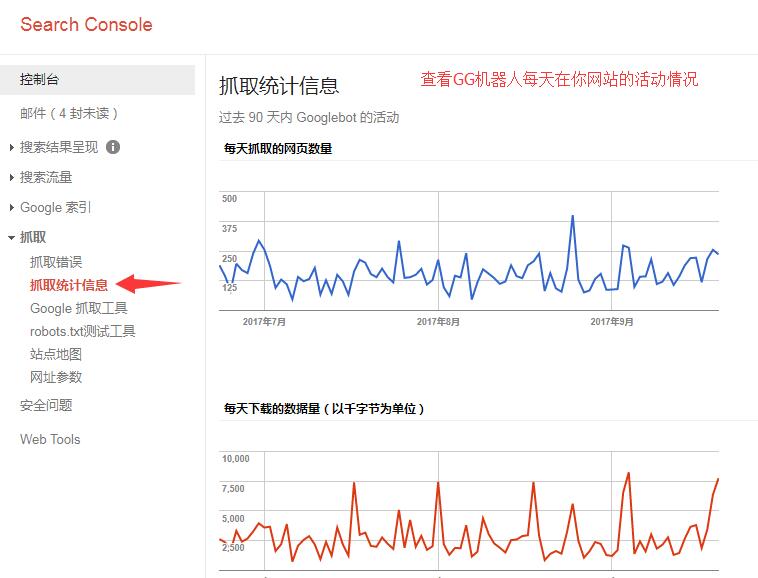This screenshot has height=578, width=758.
Task: Click the 7,500 axis value
Action: click(x=233, y=489)
